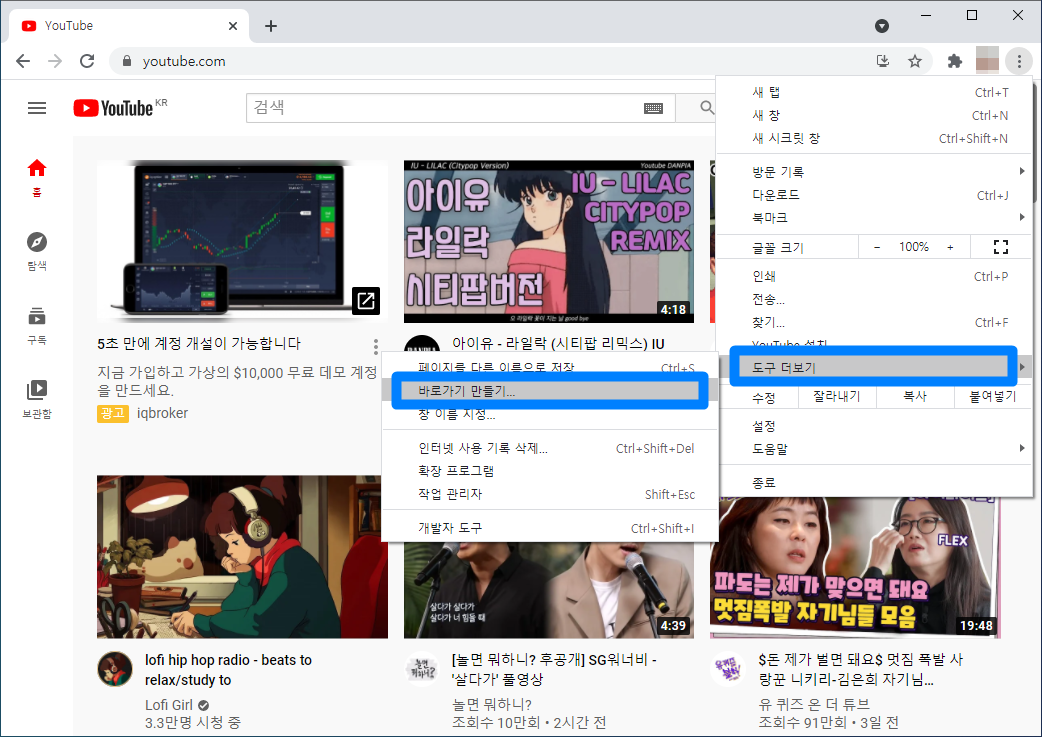Choose 전송... in the menu

[x=876, y=299]
